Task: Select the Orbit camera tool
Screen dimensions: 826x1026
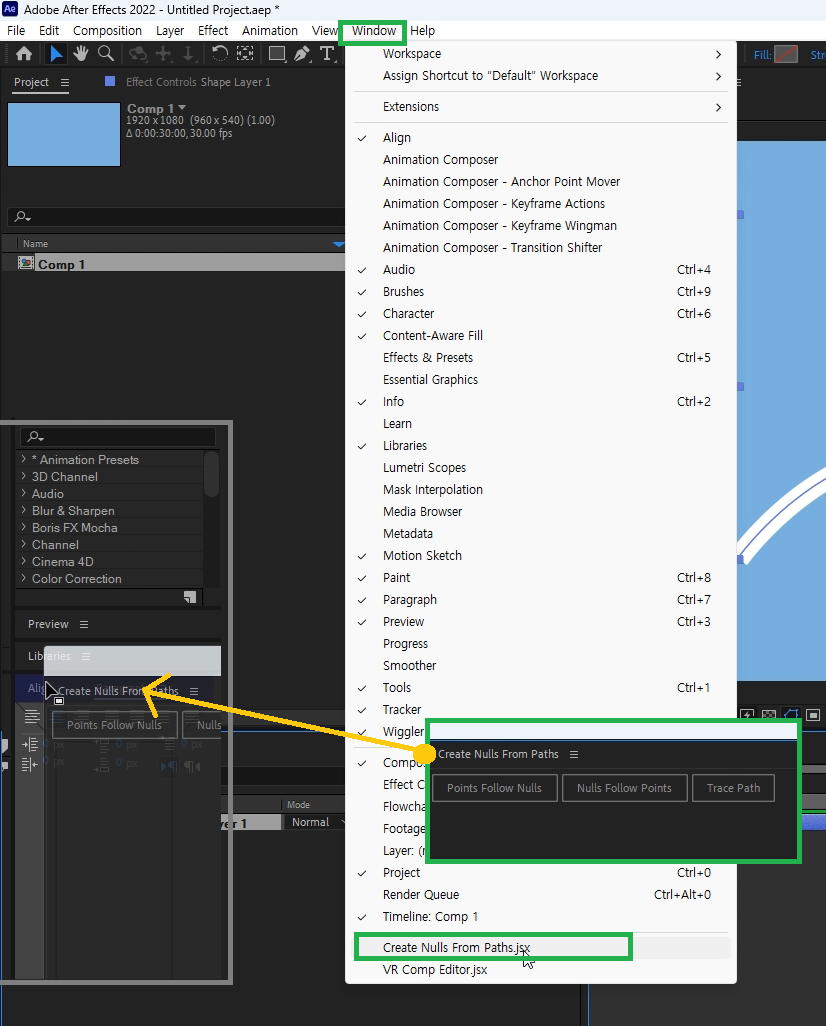Action: point(137,54)
